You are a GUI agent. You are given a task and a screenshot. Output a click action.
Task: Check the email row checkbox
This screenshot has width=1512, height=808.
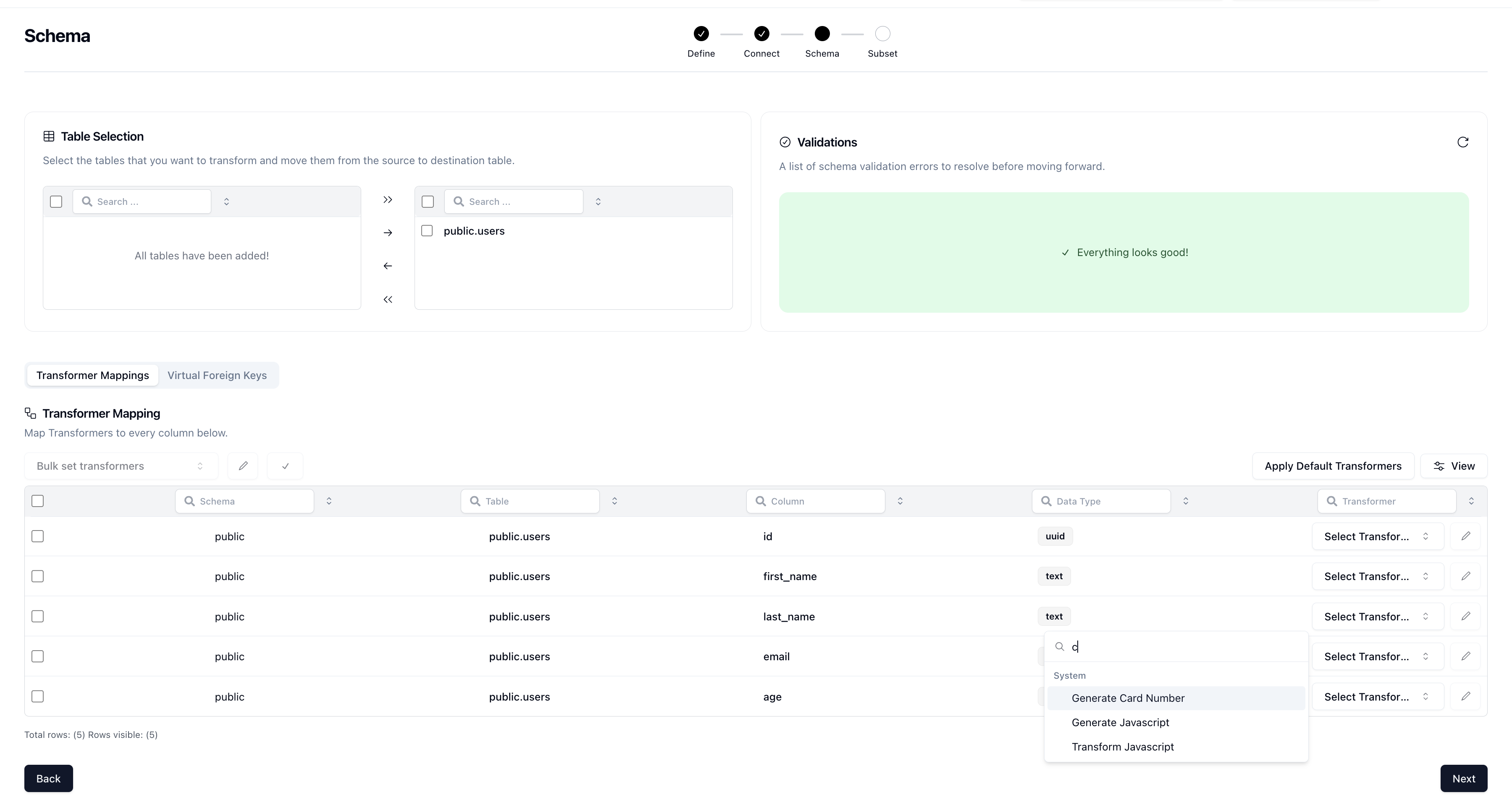click(x=37, y=656)
